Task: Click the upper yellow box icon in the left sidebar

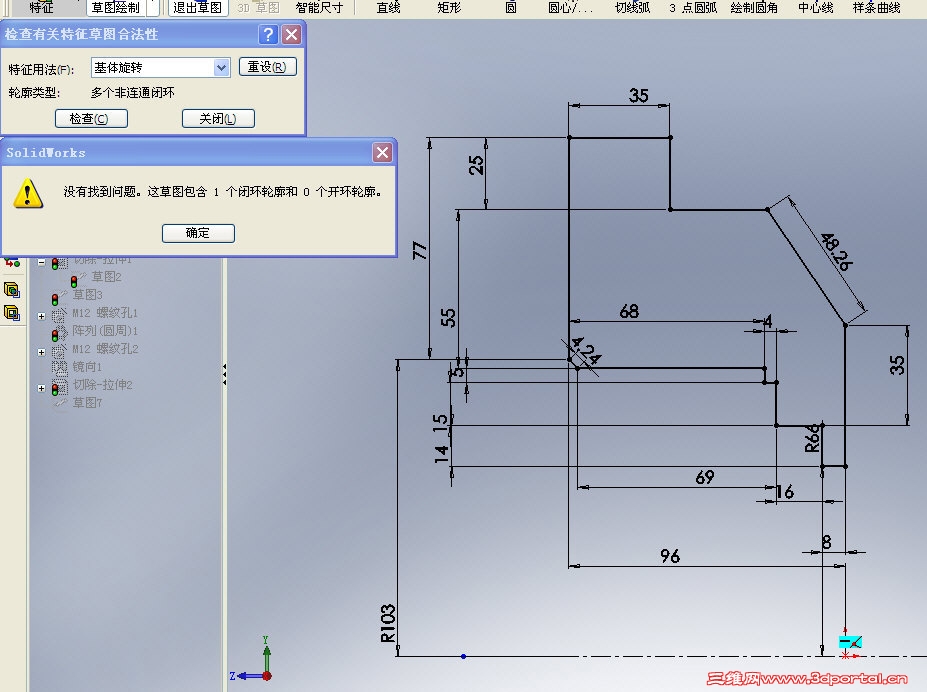Action: pyautogui.click(x=12, y=290)
